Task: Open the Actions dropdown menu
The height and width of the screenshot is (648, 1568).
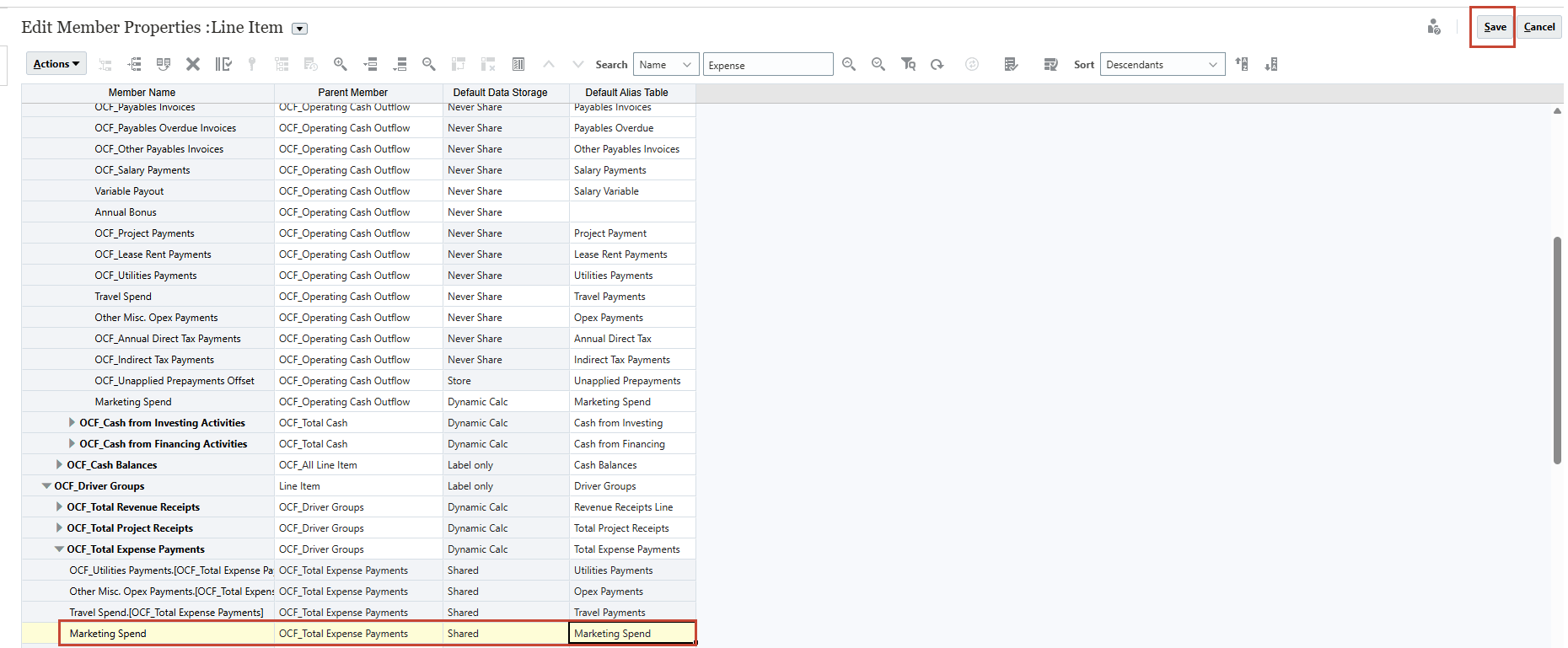Action: click(56, 64)
